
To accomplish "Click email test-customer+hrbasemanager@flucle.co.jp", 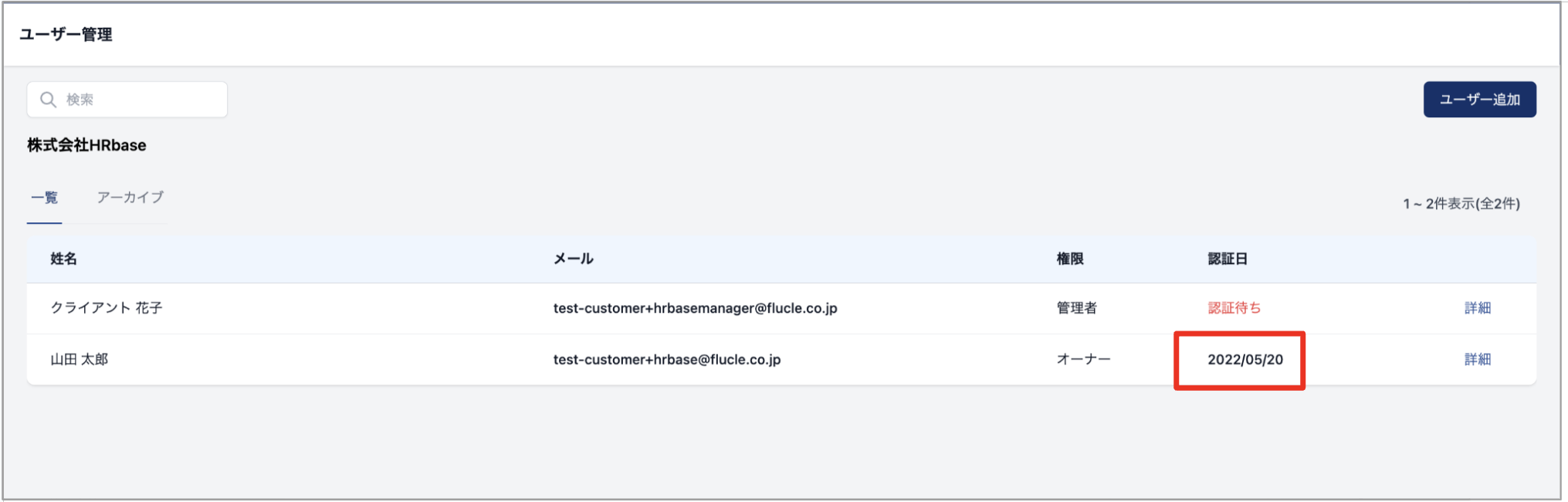I will point(695,308).
